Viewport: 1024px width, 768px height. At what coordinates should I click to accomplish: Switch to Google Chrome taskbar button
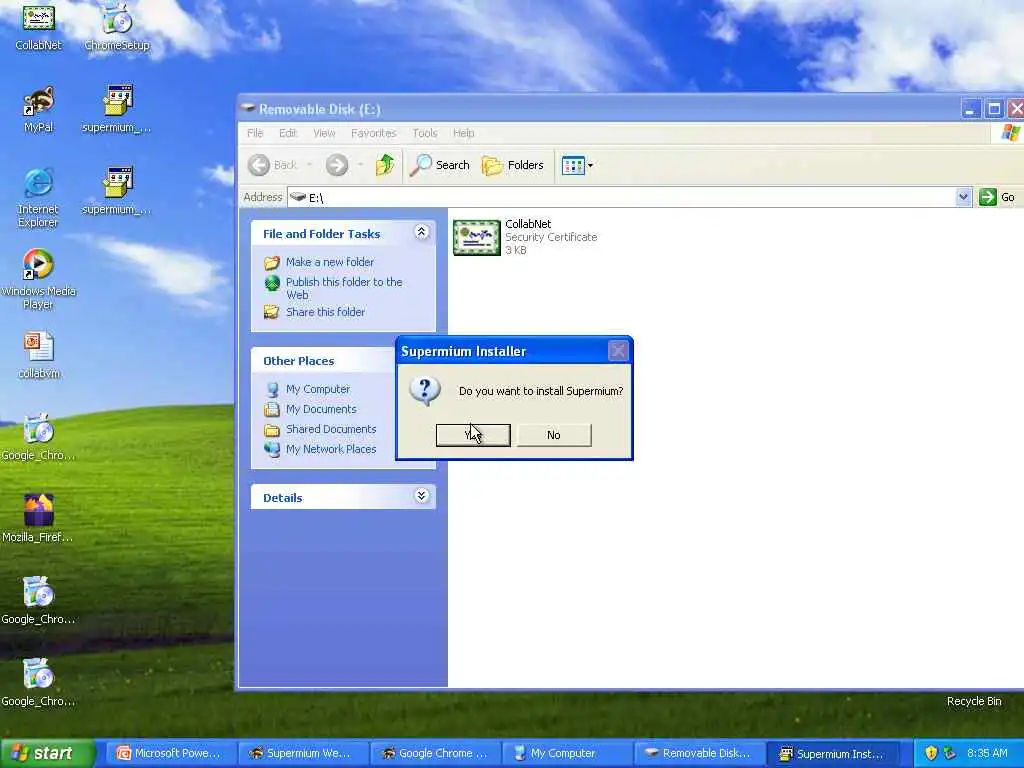pyautogui.click(x=435, y=754)
